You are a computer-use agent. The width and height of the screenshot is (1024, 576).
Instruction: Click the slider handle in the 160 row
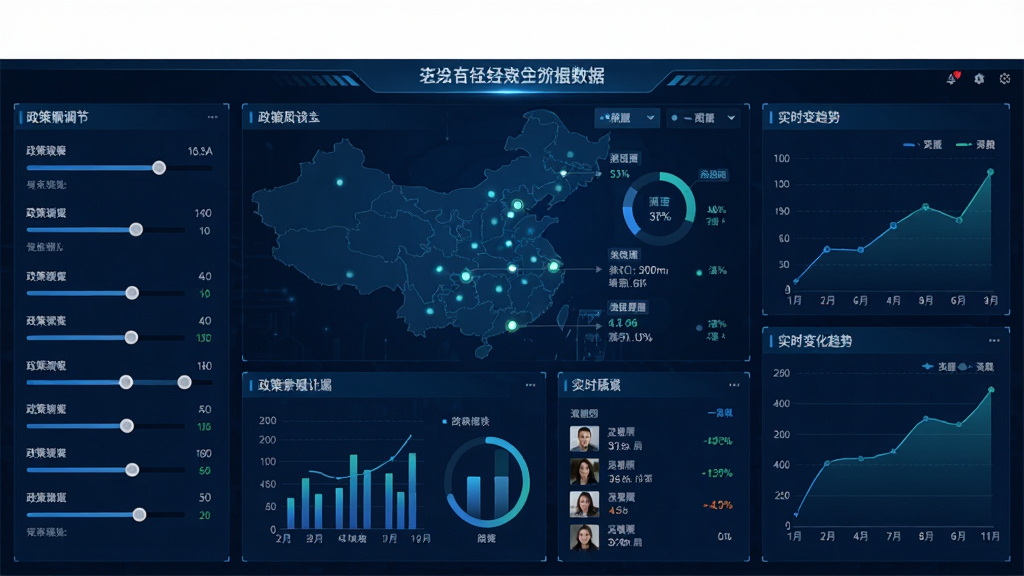132,470
